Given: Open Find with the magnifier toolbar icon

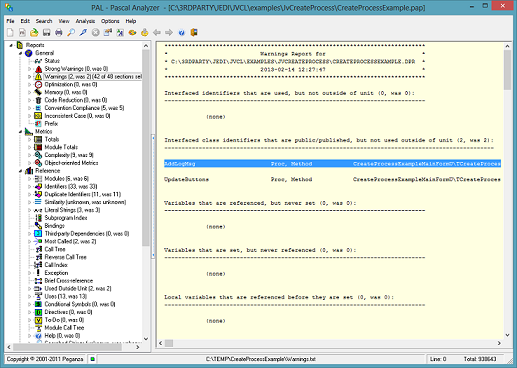Looking at the screenshot, I should pyautogui.click(x=71, y=32).
